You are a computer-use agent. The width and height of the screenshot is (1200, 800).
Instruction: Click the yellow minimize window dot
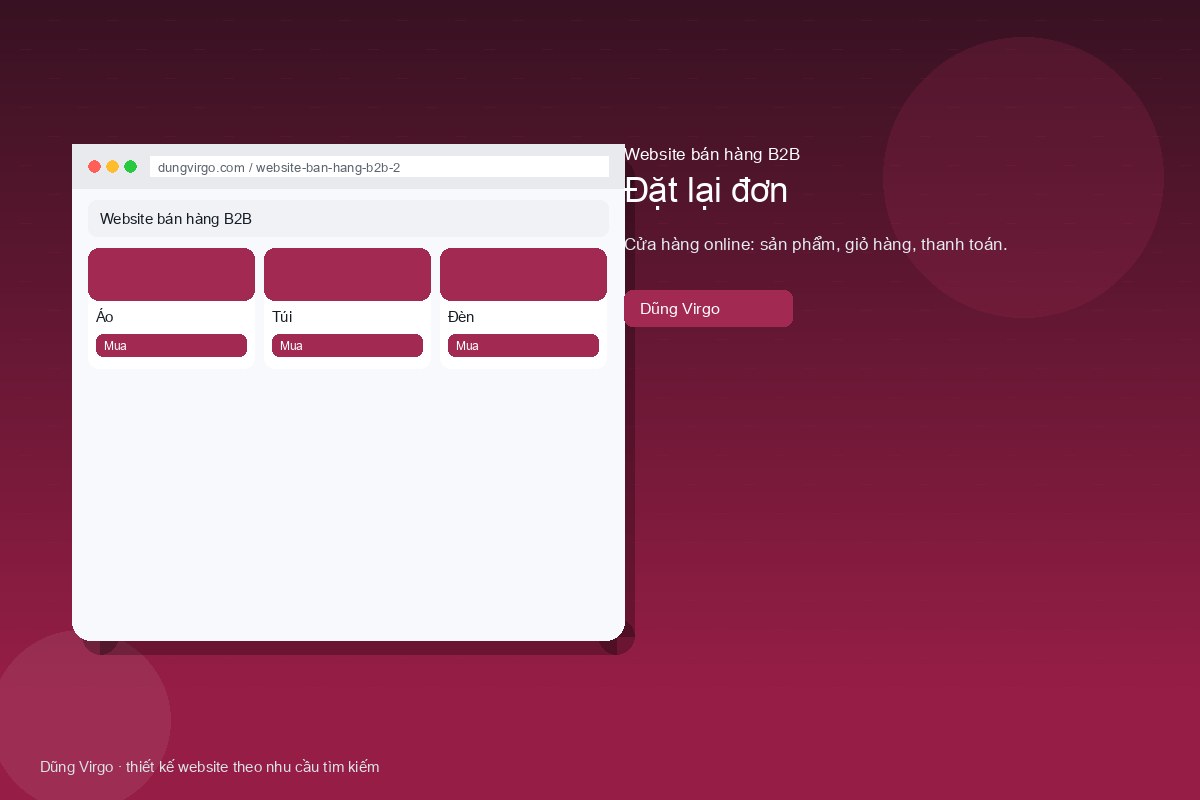coord(113,167)
